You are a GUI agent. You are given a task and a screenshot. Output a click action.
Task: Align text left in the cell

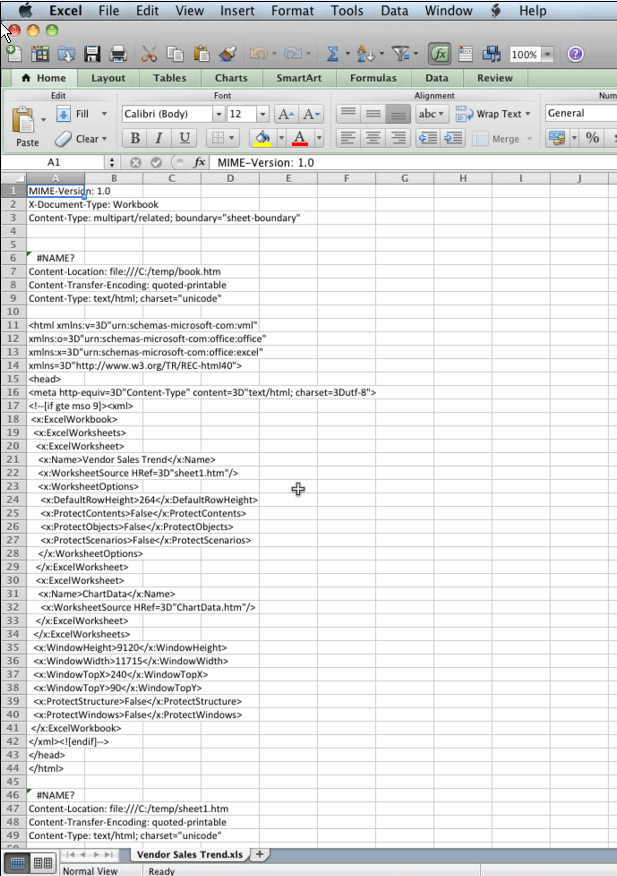coord(348,138)
